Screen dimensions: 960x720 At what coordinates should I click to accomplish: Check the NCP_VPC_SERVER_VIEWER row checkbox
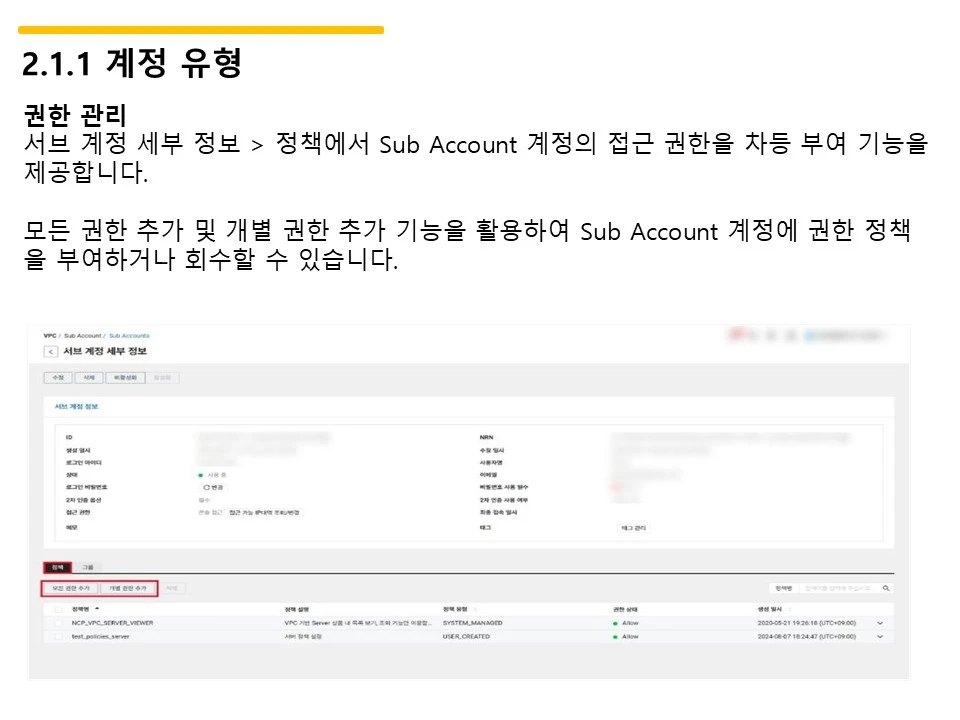tap(56, 623)
